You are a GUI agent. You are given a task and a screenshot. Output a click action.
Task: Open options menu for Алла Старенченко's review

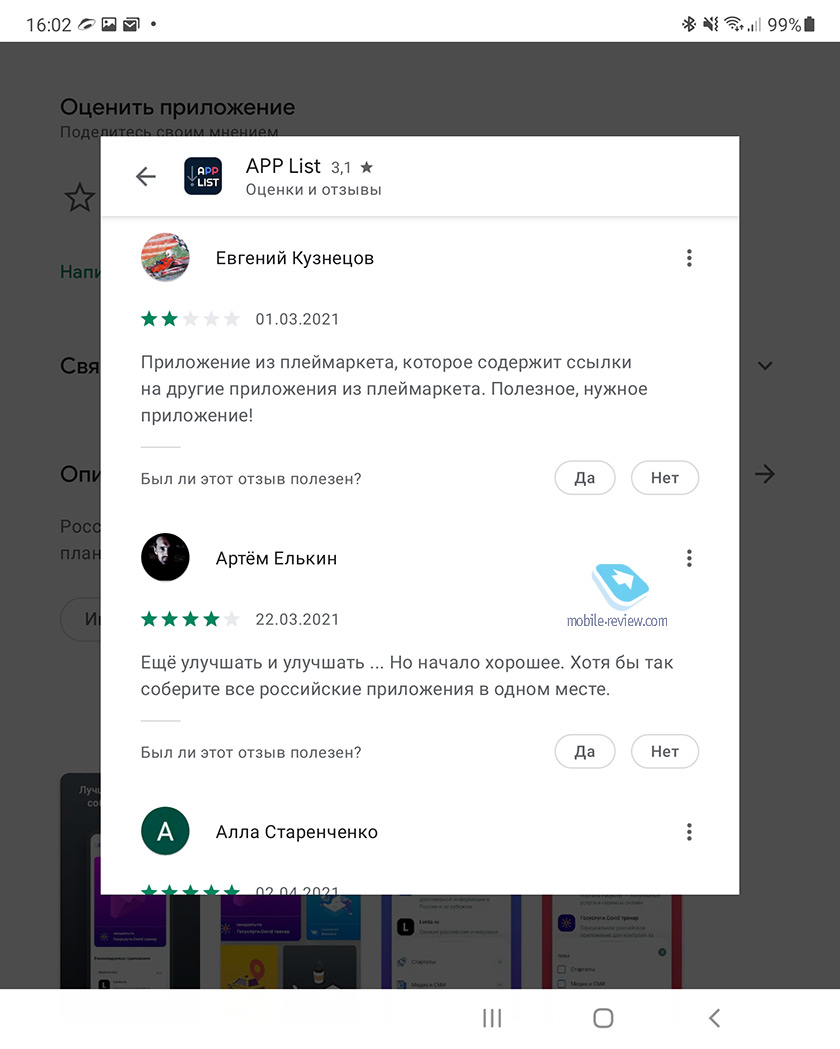pyautogui.click(x=689, y=832)
